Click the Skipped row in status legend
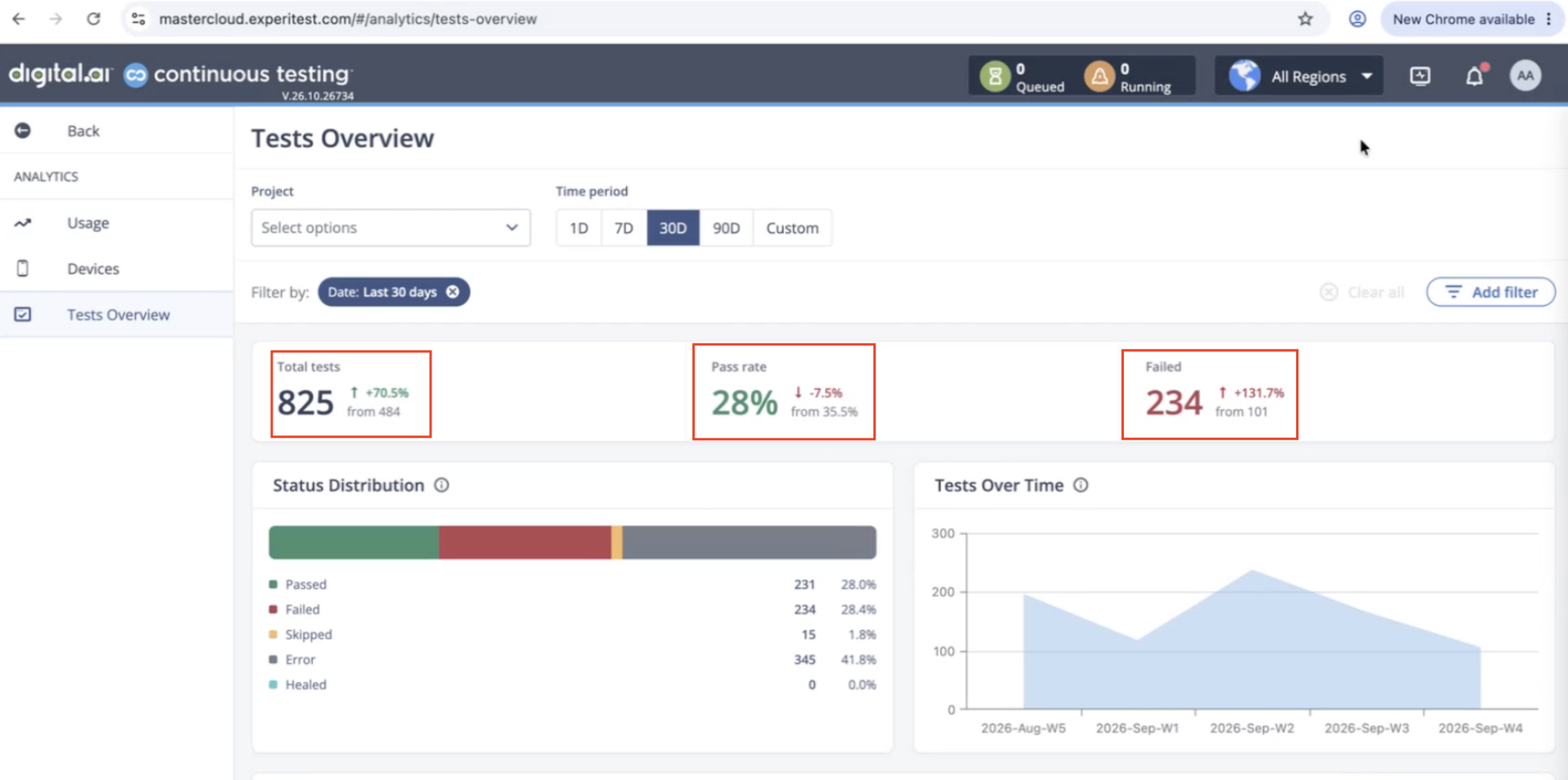 tap(572, 635)
